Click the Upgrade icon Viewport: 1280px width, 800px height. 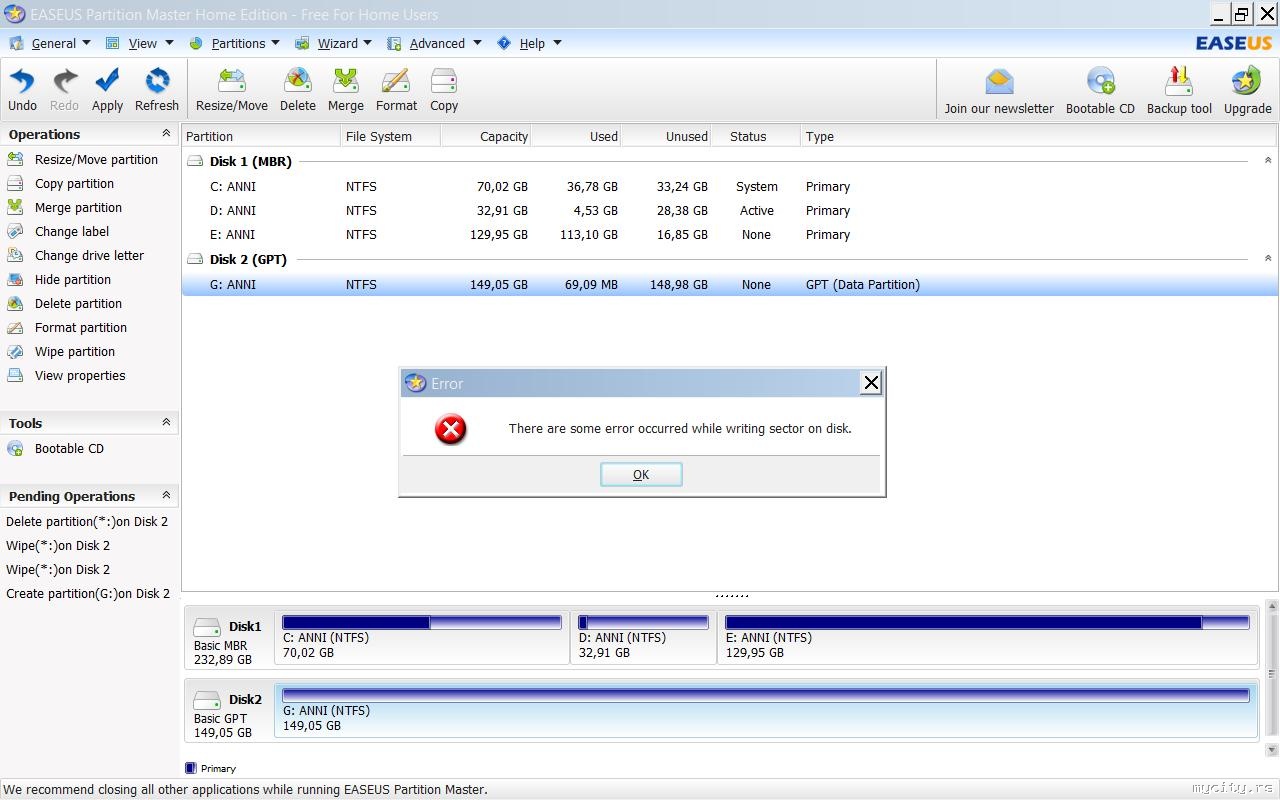[1247, 92]
